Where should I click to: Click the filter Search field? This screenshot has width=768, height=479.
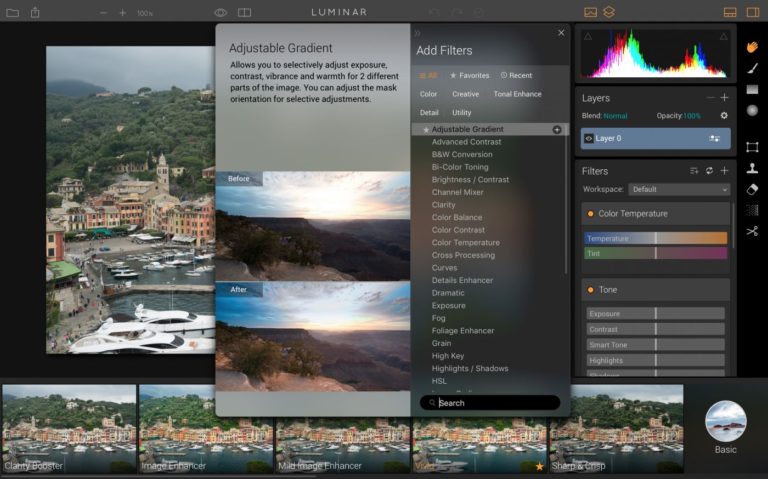[x=495, y=403]
